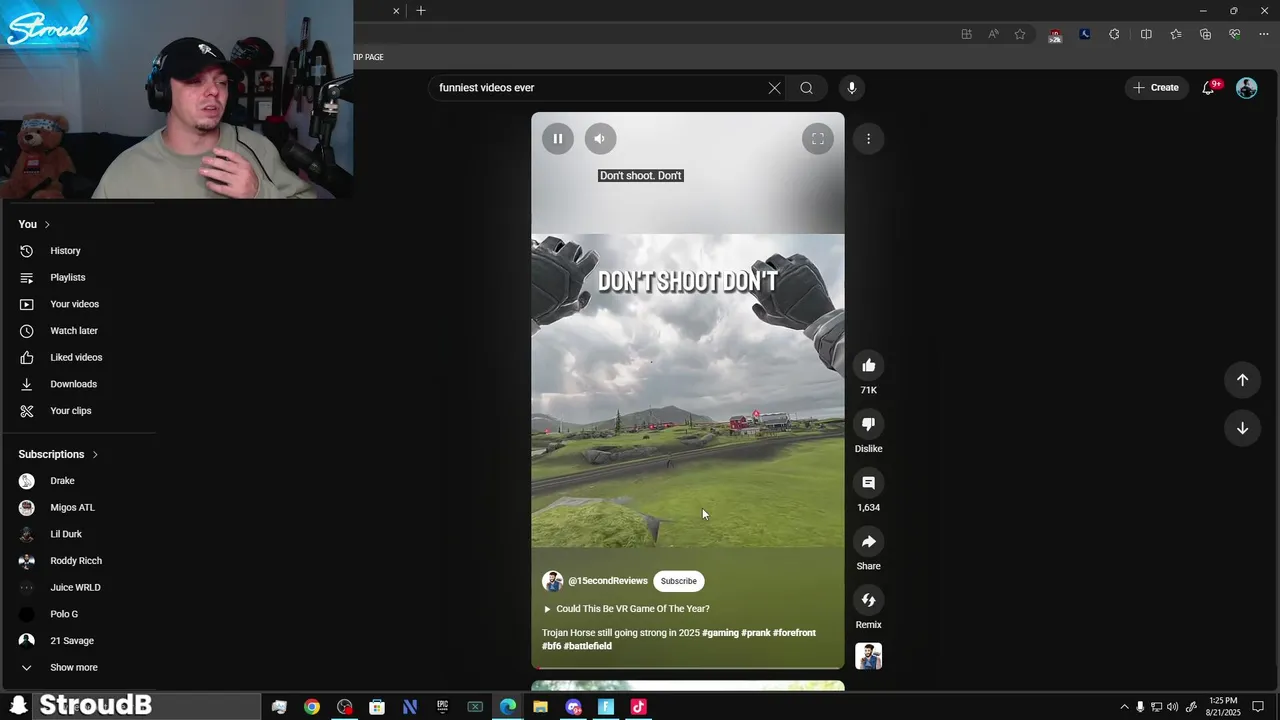This screenshot has height=720, width=1280.
Task: Open 'Could This Be VR Game Of The Year?' video
Action: point(632,609)
